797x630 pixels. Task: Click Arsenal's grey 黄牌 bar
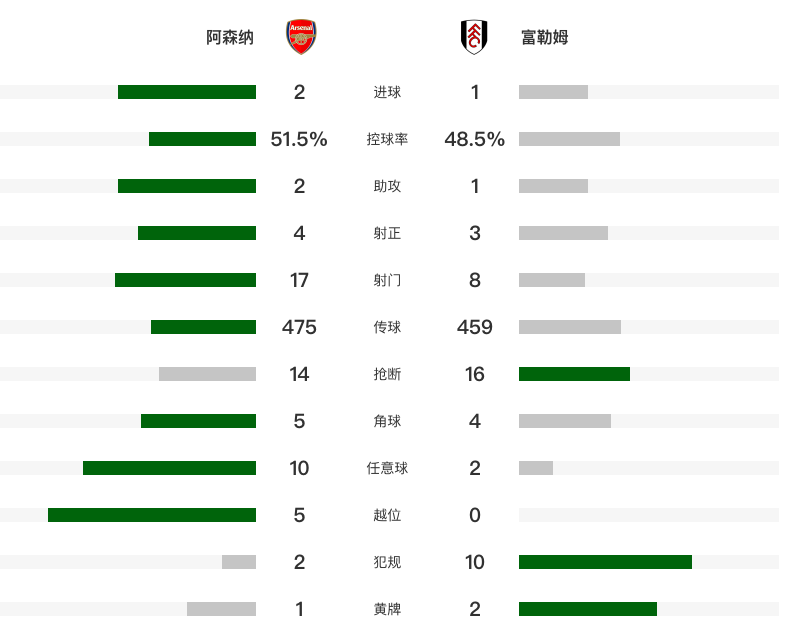(222, 609)
